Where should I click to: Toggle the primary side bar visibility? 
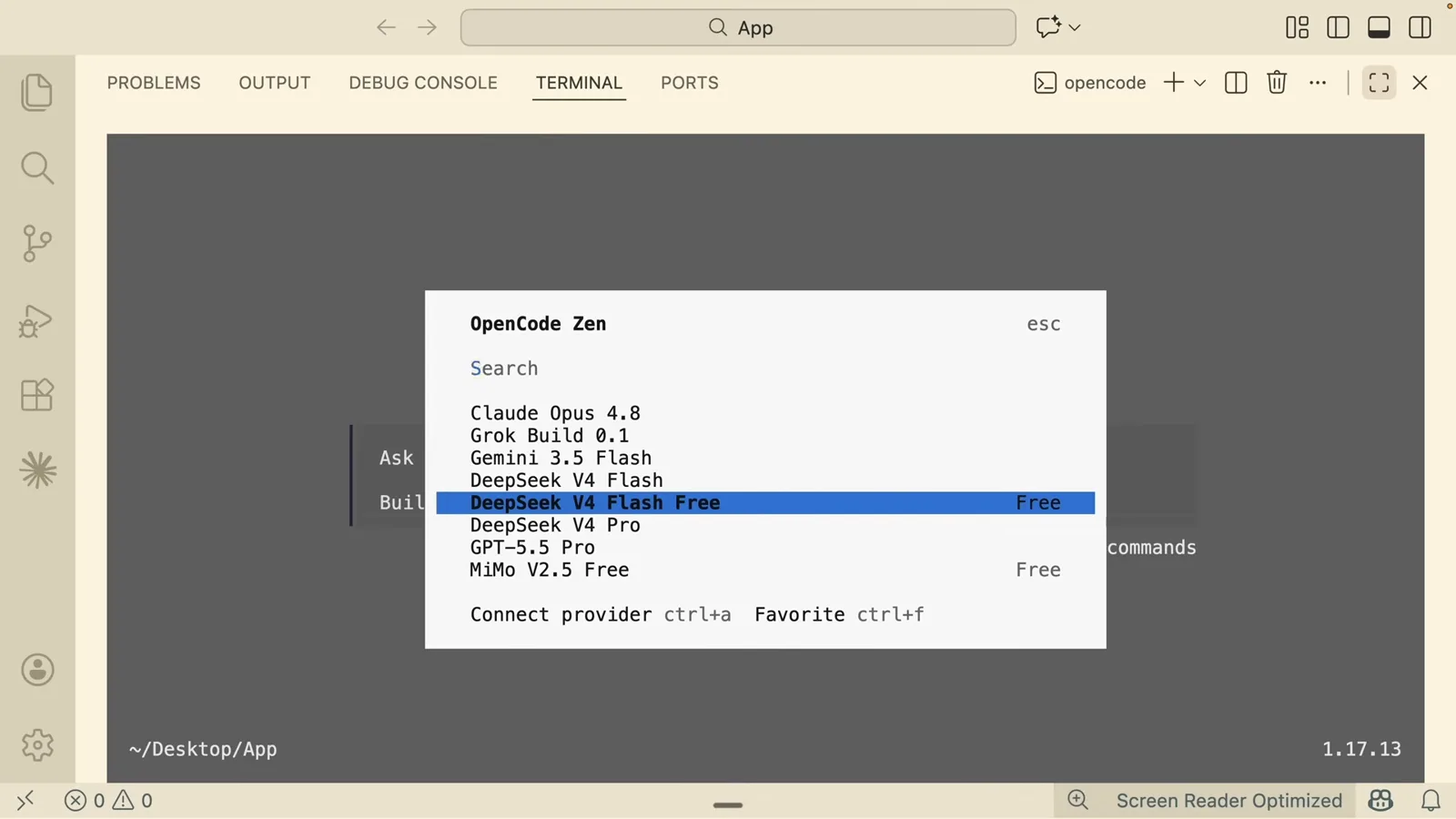click(1338, 27)
